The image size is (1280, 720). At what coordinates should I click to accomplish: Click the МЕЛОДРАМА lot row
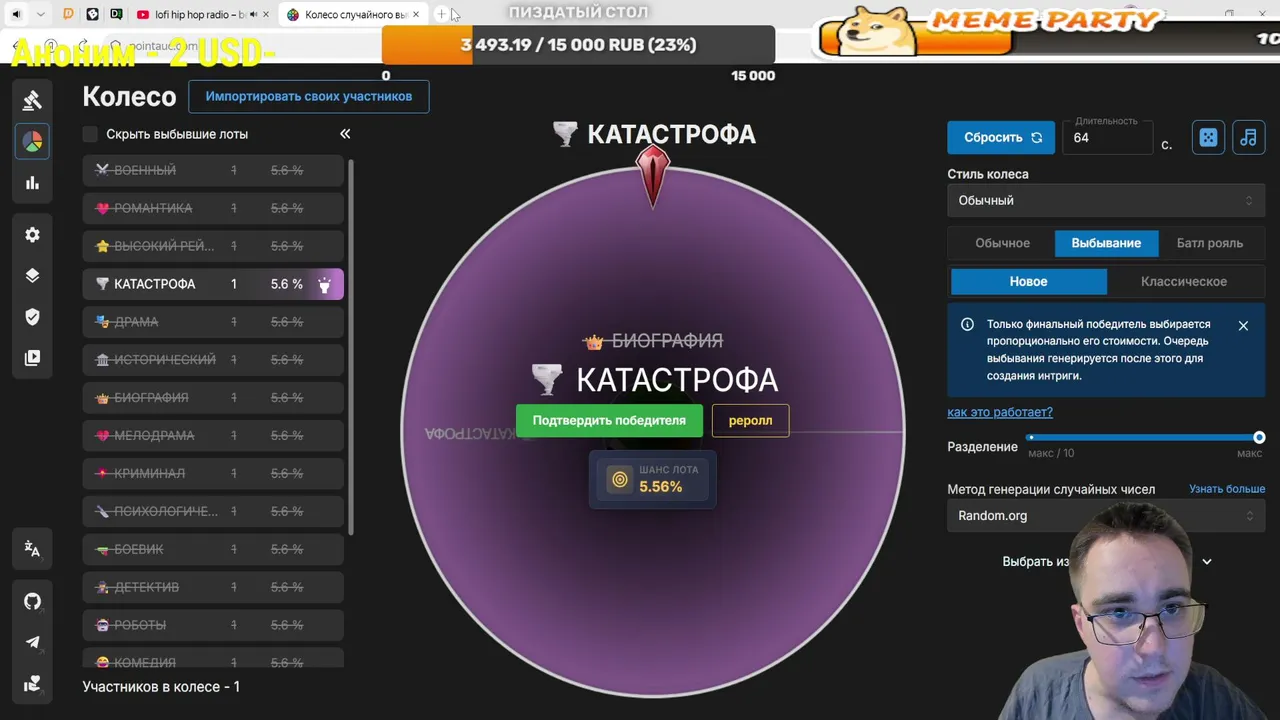pyautogui.click(x=213, y=436)
